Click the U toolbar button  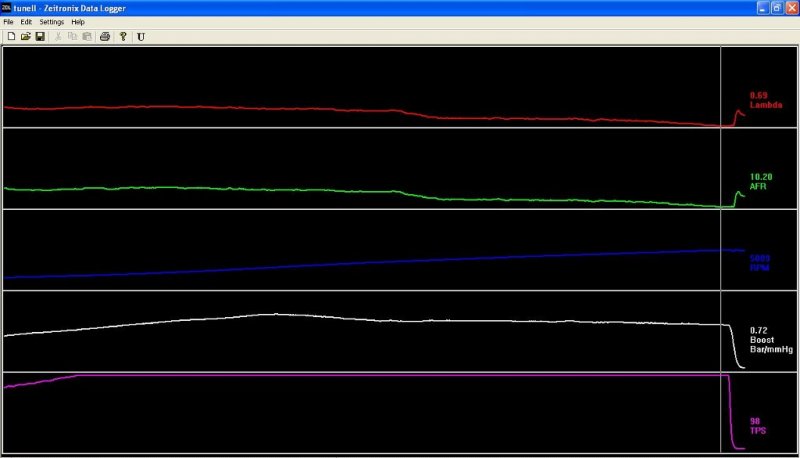coord(141,36)
